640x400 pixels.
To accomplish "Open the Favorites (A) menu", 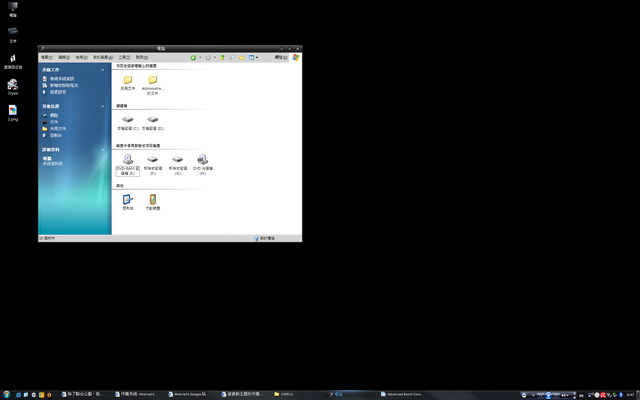I will click(102, 58).
